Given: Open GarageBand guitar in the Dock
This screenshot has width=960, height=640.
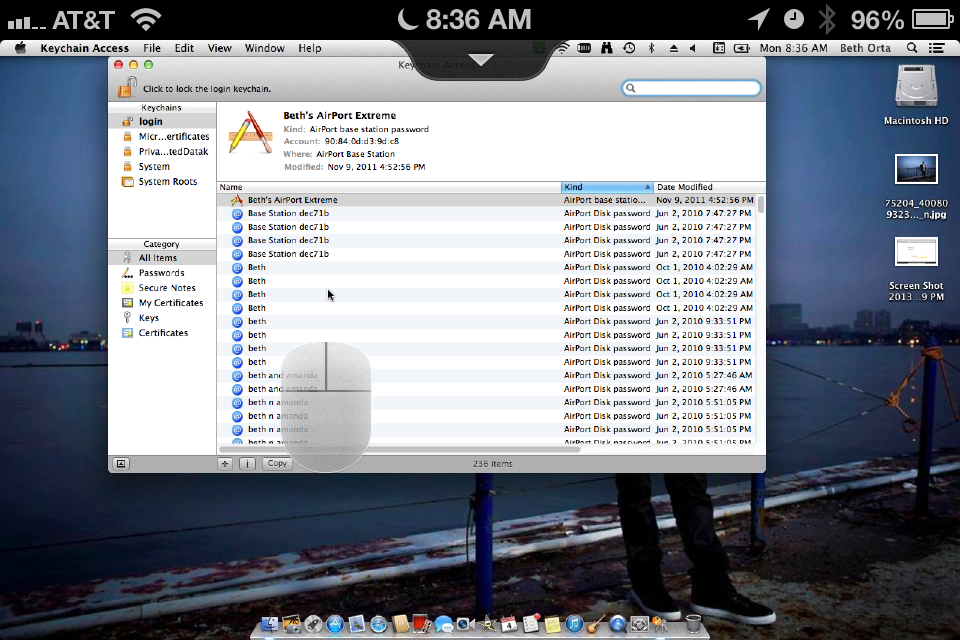Looking at the screenshot, I should (x=596, y=623).
